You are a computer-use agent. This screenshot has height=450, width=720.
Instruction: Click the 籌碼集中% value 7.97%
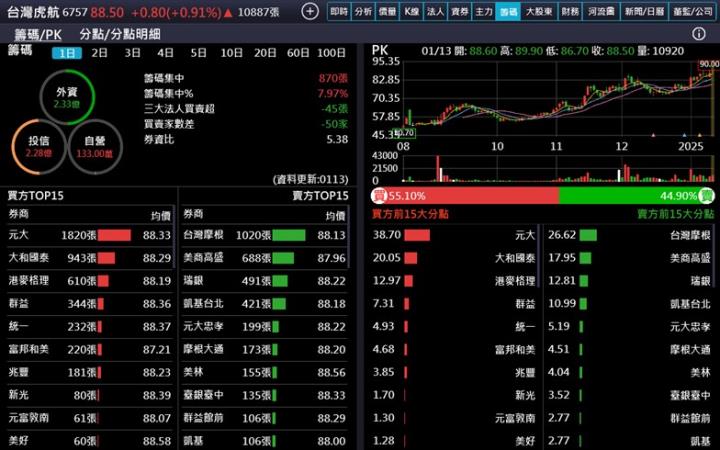333,94
